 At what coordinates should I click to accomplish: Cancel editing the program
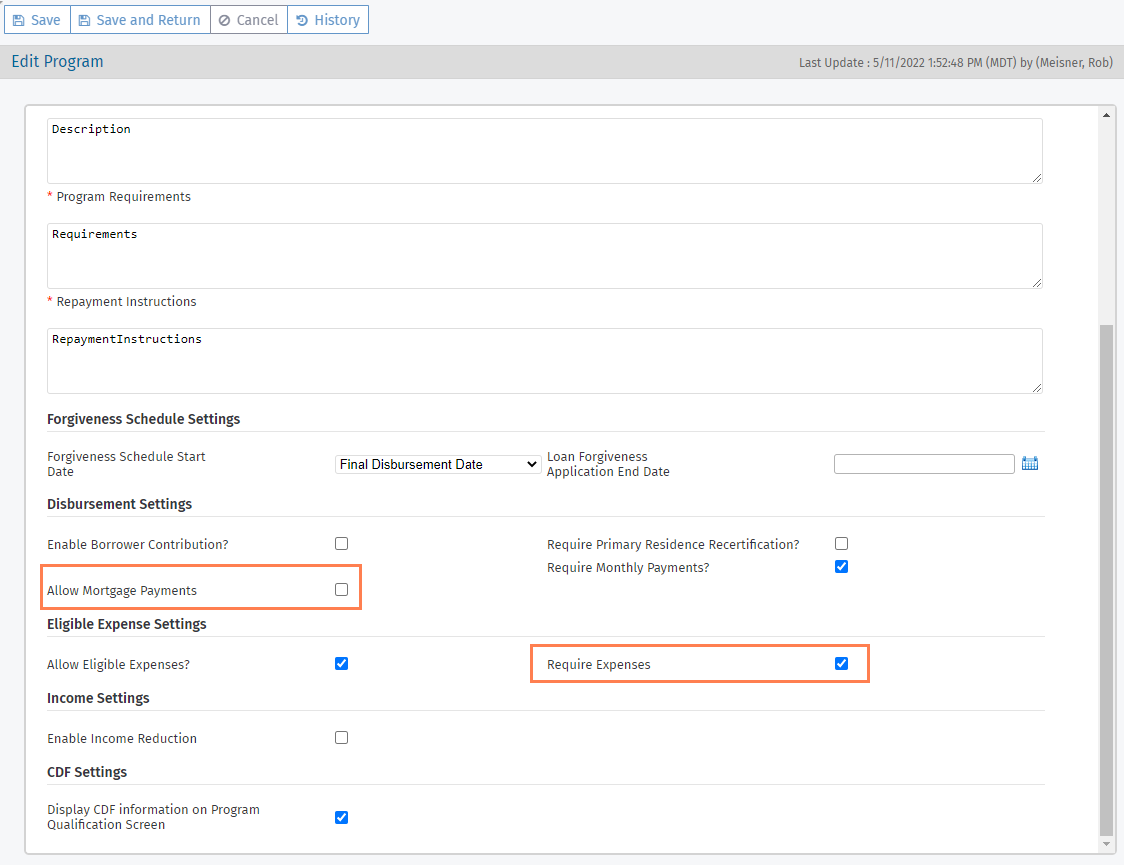click(x=248, y=20)
